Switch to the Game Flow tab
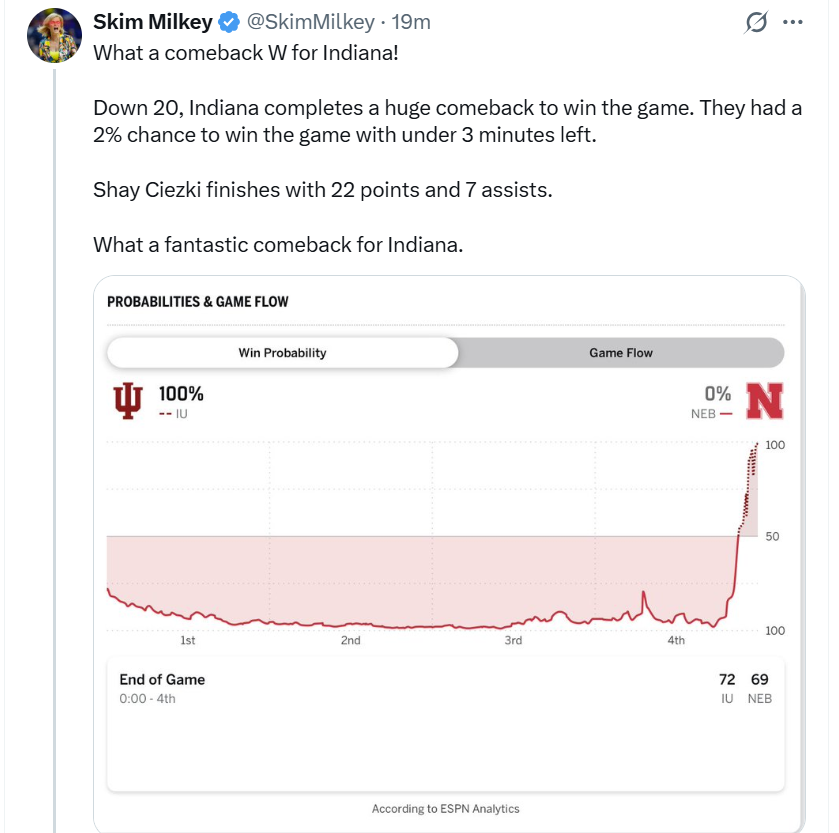Image resolution: width=839 pixels, height=833 pixels. click(621, 353)
